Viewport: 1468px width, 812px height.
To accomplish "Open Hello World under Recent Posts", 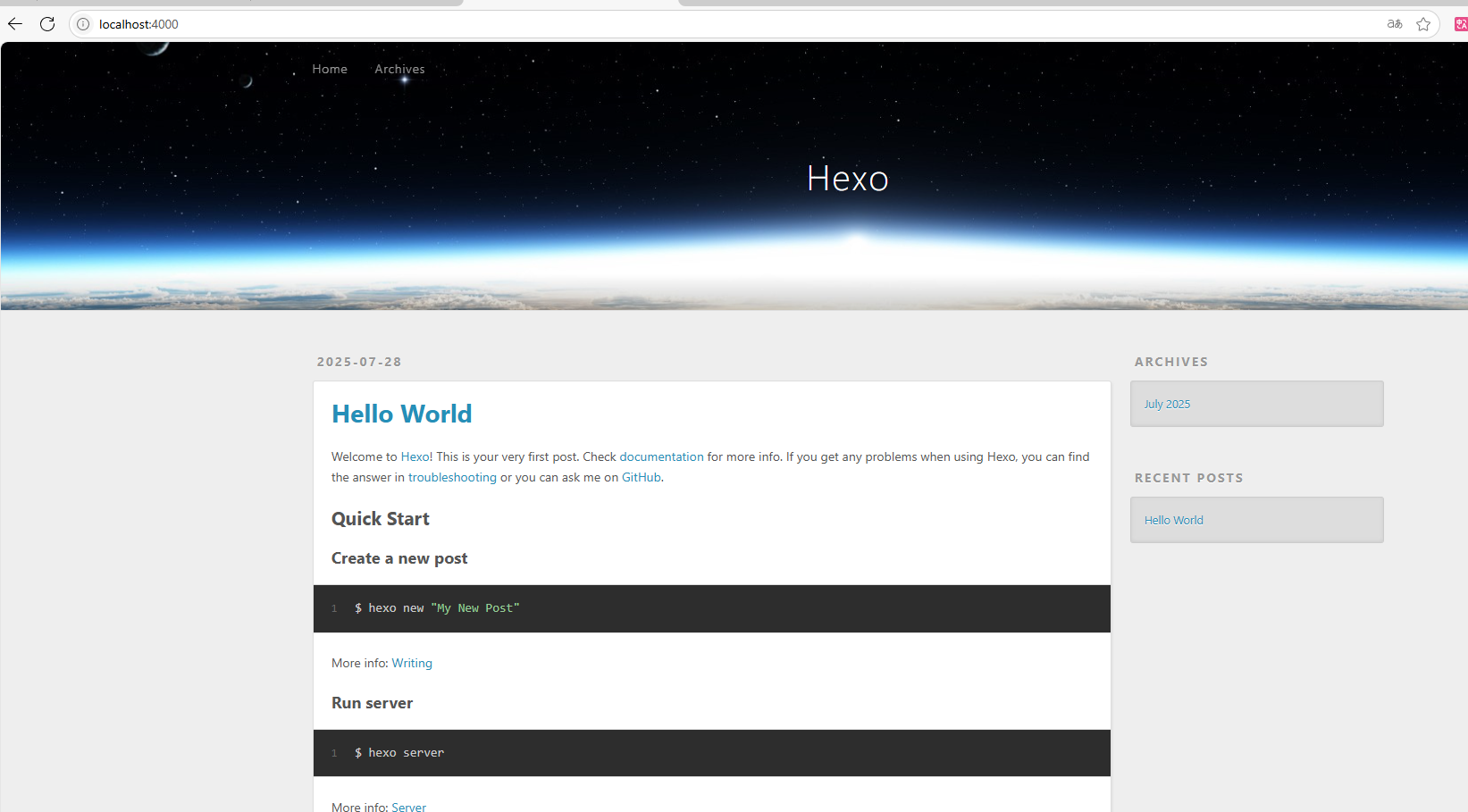I will 1174,520.
